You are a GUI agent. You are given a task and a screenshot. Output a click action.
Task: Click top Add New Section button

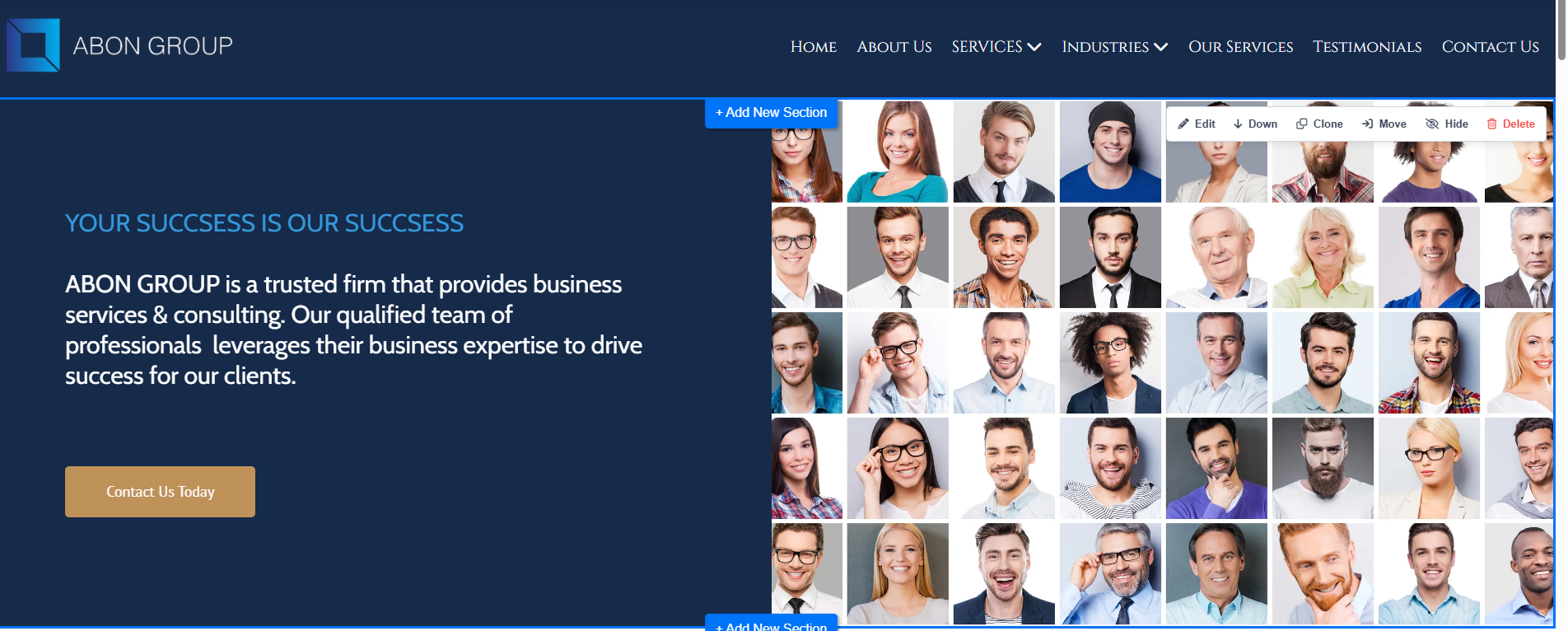coord(771,113)
